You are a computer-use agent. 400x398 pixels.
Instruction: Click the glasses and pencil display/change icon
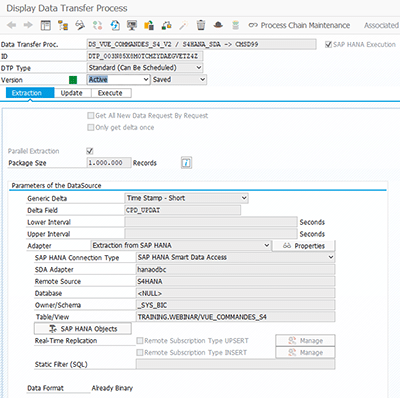pos(80,25)
